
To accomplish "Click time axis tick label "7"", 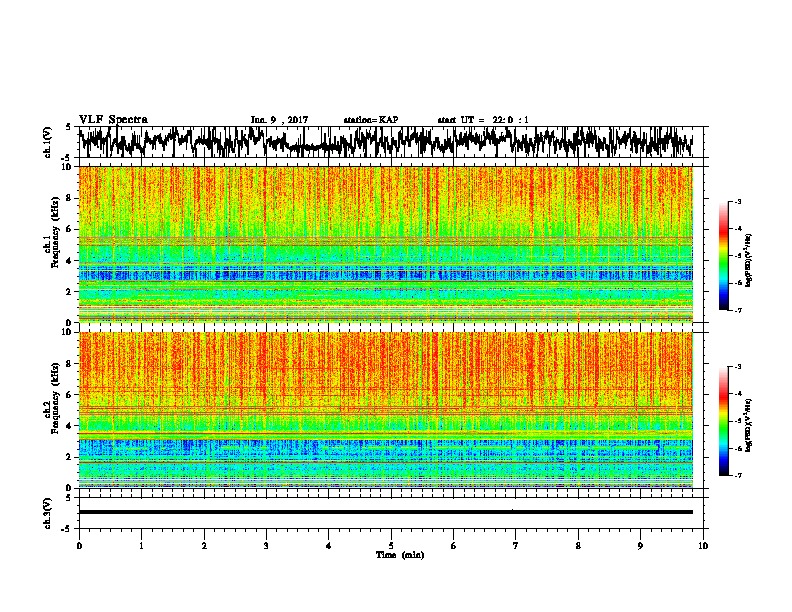I will [516, 546].
